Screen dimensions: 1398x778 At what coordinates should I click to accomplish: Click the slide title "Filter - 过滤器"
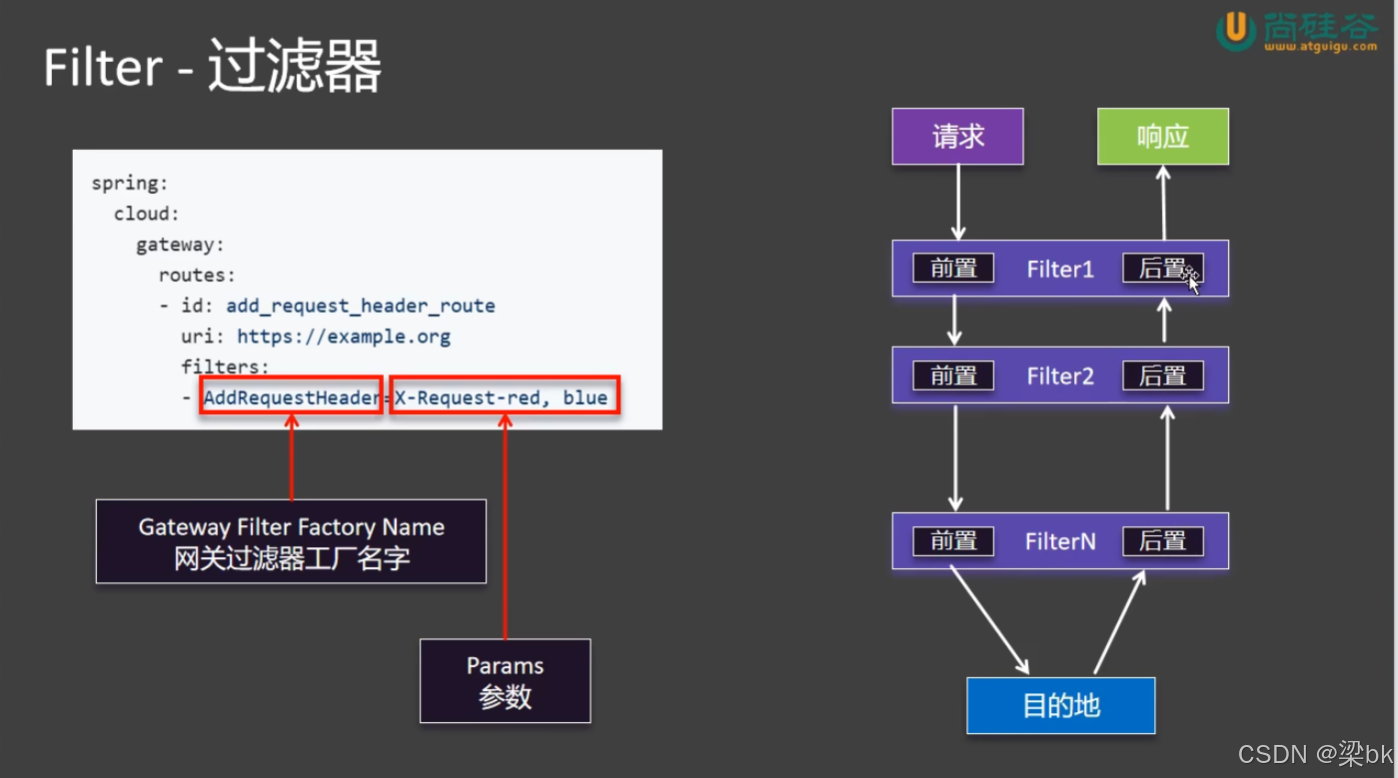click(x=212, y=68)
